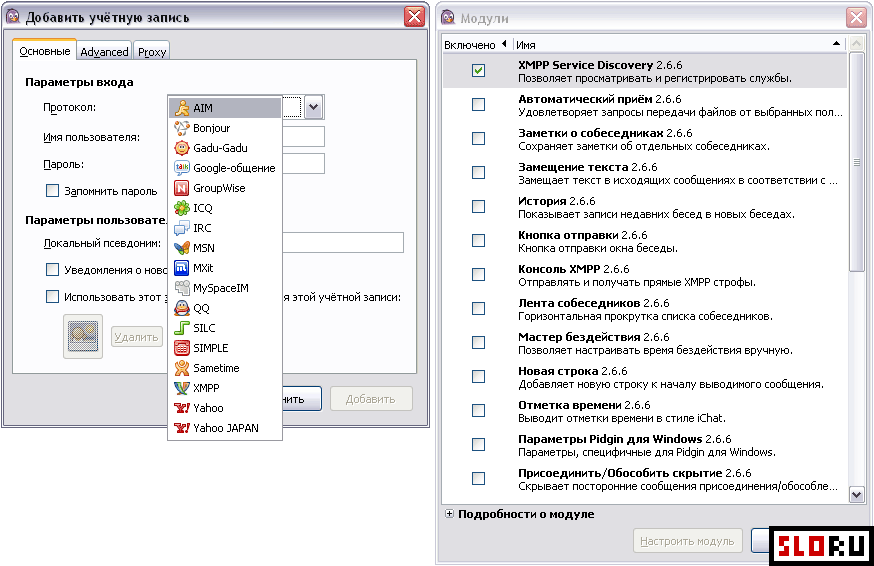Enable the Отметка времени module
Screen dimensions: 874x566
[x=478, y=410]
